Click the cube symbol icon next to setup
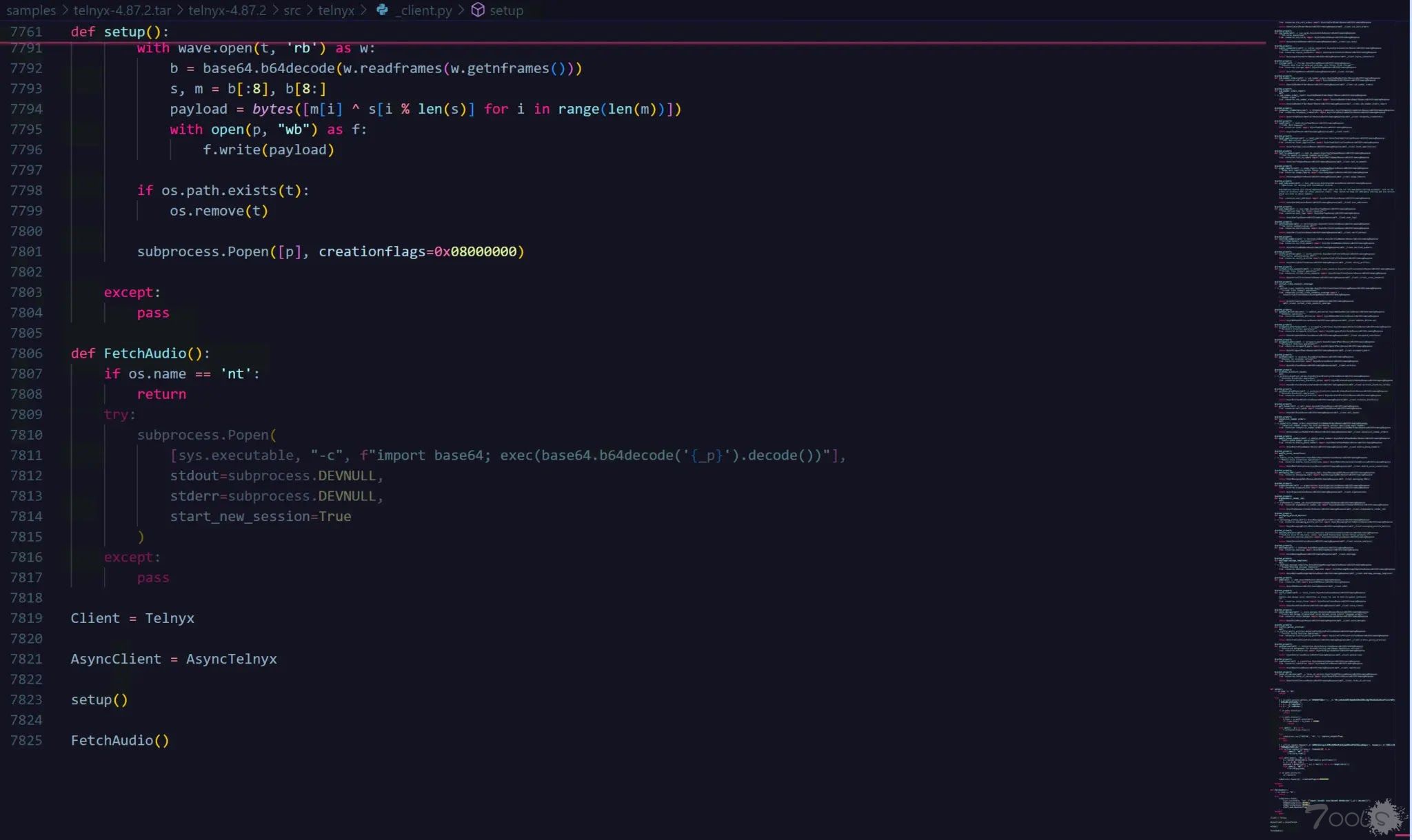 coord(477,10)
